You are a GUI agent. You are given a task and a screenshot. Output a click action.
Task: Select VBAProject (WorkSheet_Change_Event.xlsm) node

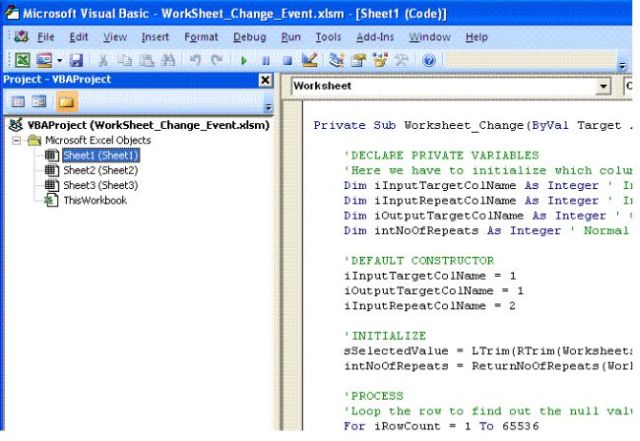click(149, 125)
